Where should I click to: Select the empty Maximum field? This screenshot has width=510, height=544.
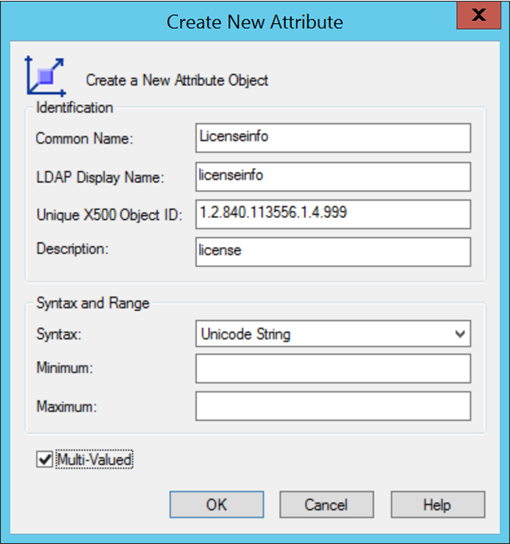333,406
